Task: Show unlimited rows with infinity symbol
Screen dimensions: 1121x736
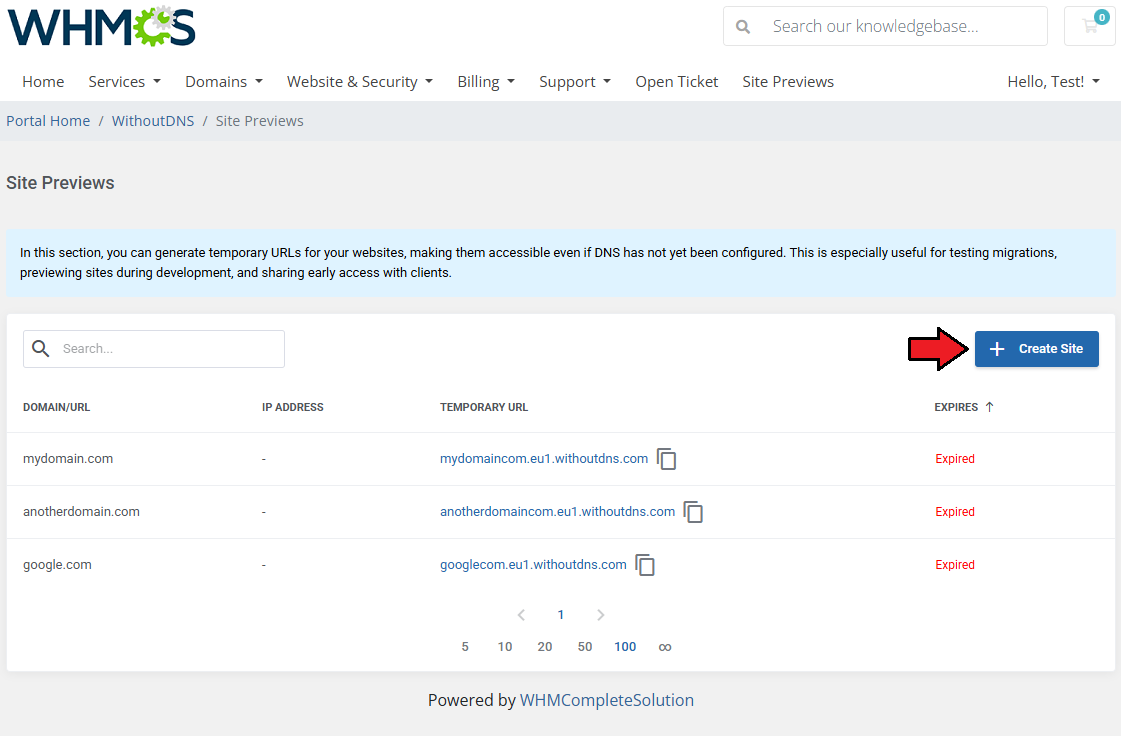Action: (665, 647)
